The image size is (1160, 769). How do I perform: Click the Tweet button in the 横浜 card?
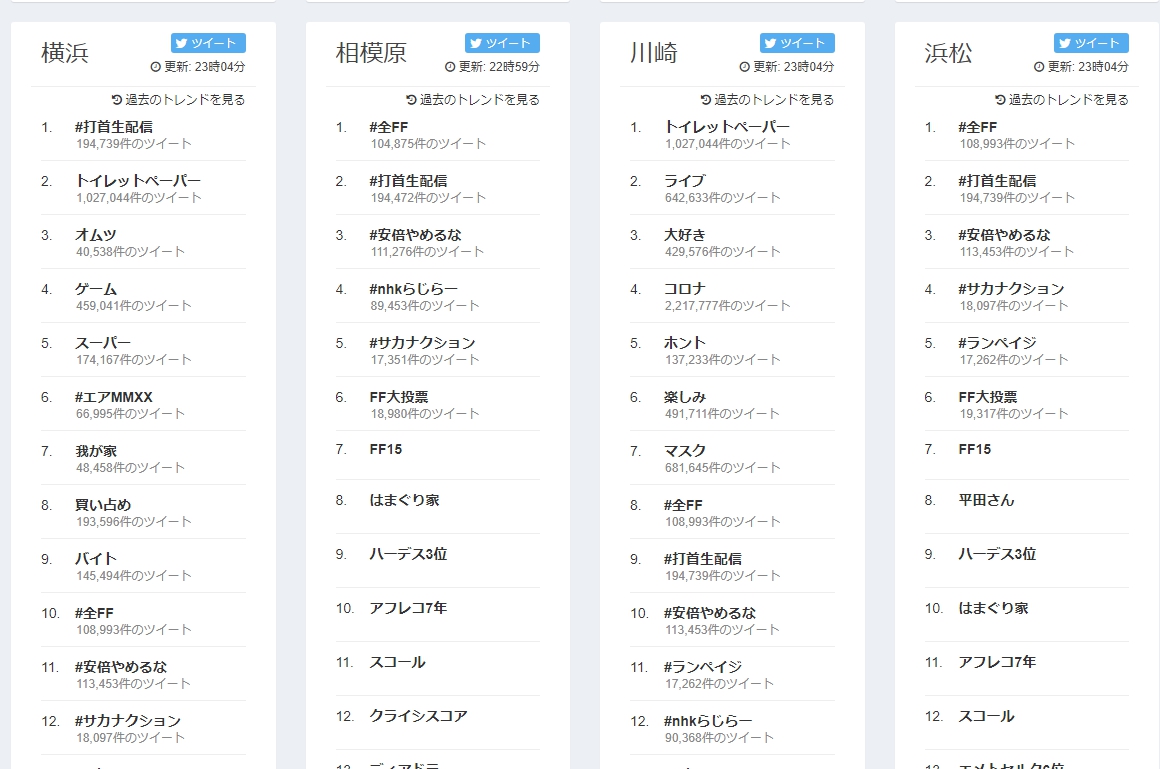tap(208, 43)
